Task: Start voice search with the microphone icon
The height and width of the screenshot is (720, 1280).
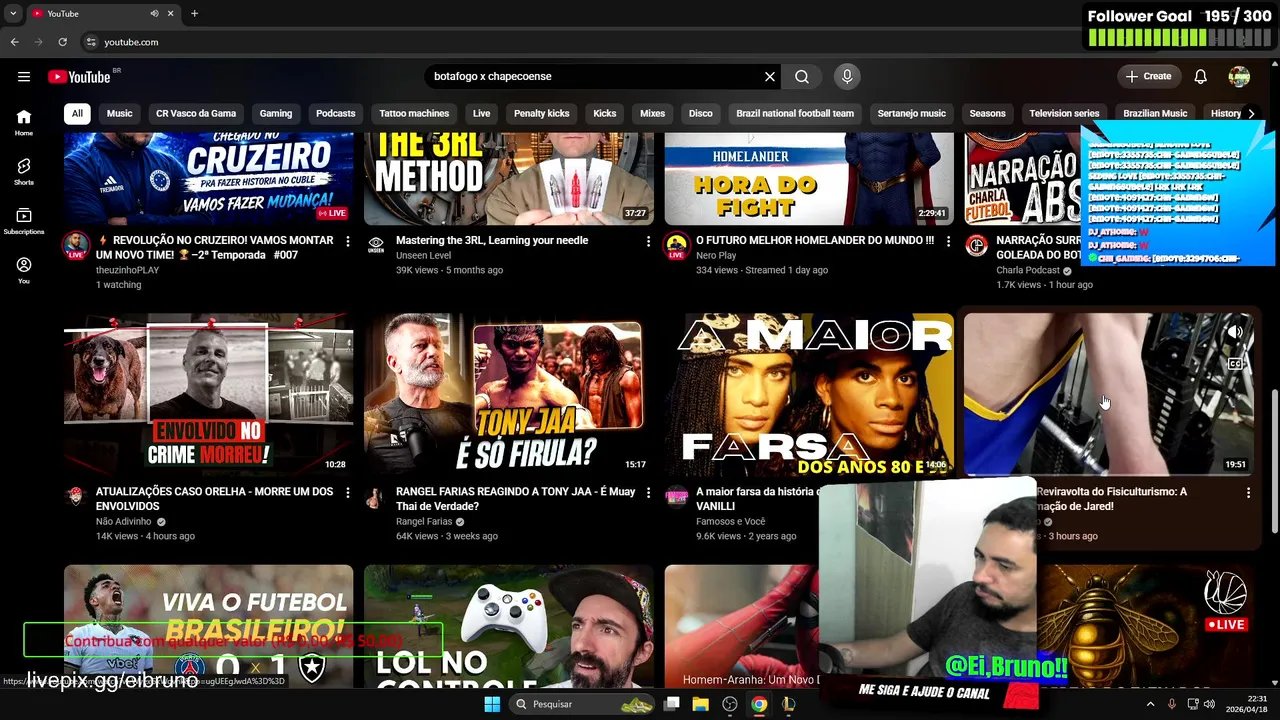Action: (847, 77)
